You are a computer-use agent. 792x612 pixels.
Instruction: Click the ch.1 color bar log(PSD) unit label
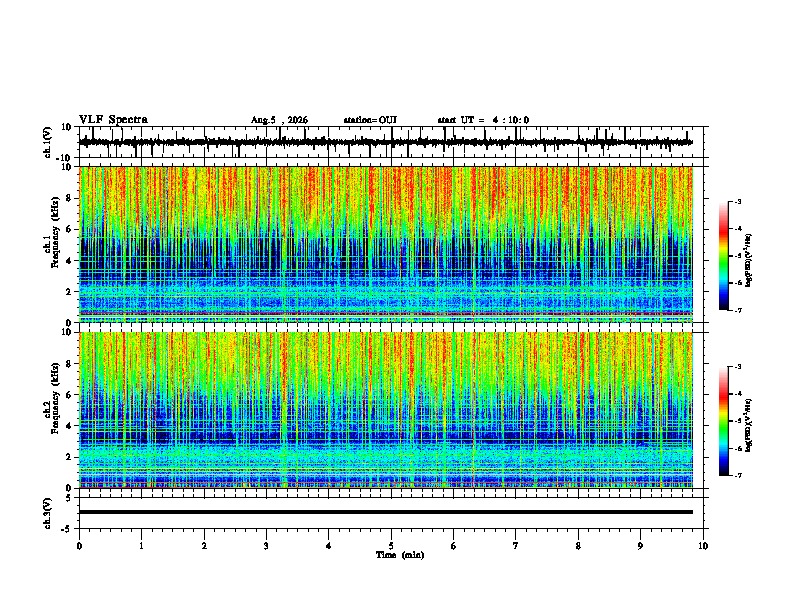point(748,260)
